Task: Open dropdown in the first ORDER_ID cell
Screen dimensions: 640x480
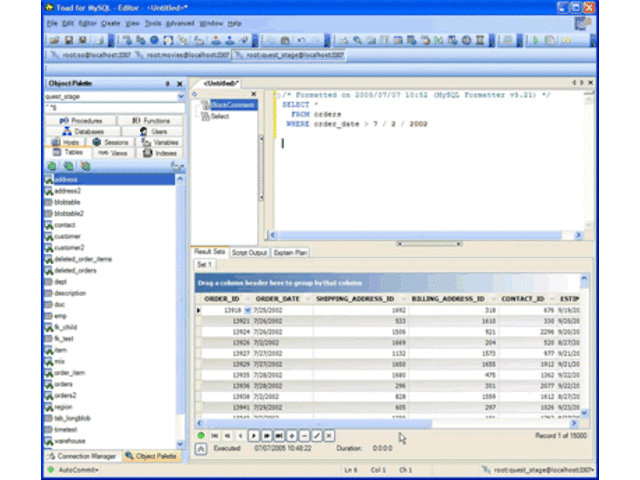Action: 247,310
